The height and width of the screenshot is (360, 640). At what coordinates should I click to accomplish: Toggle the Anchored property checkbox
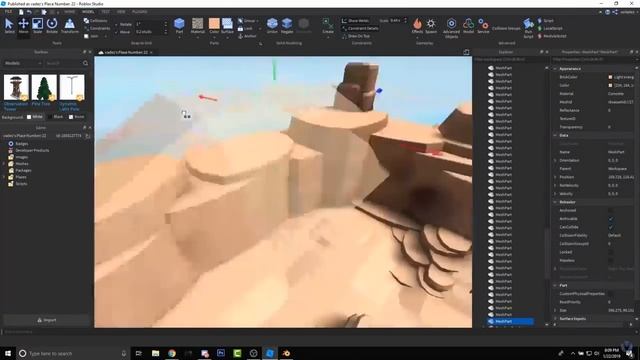(x=611, y=210)
